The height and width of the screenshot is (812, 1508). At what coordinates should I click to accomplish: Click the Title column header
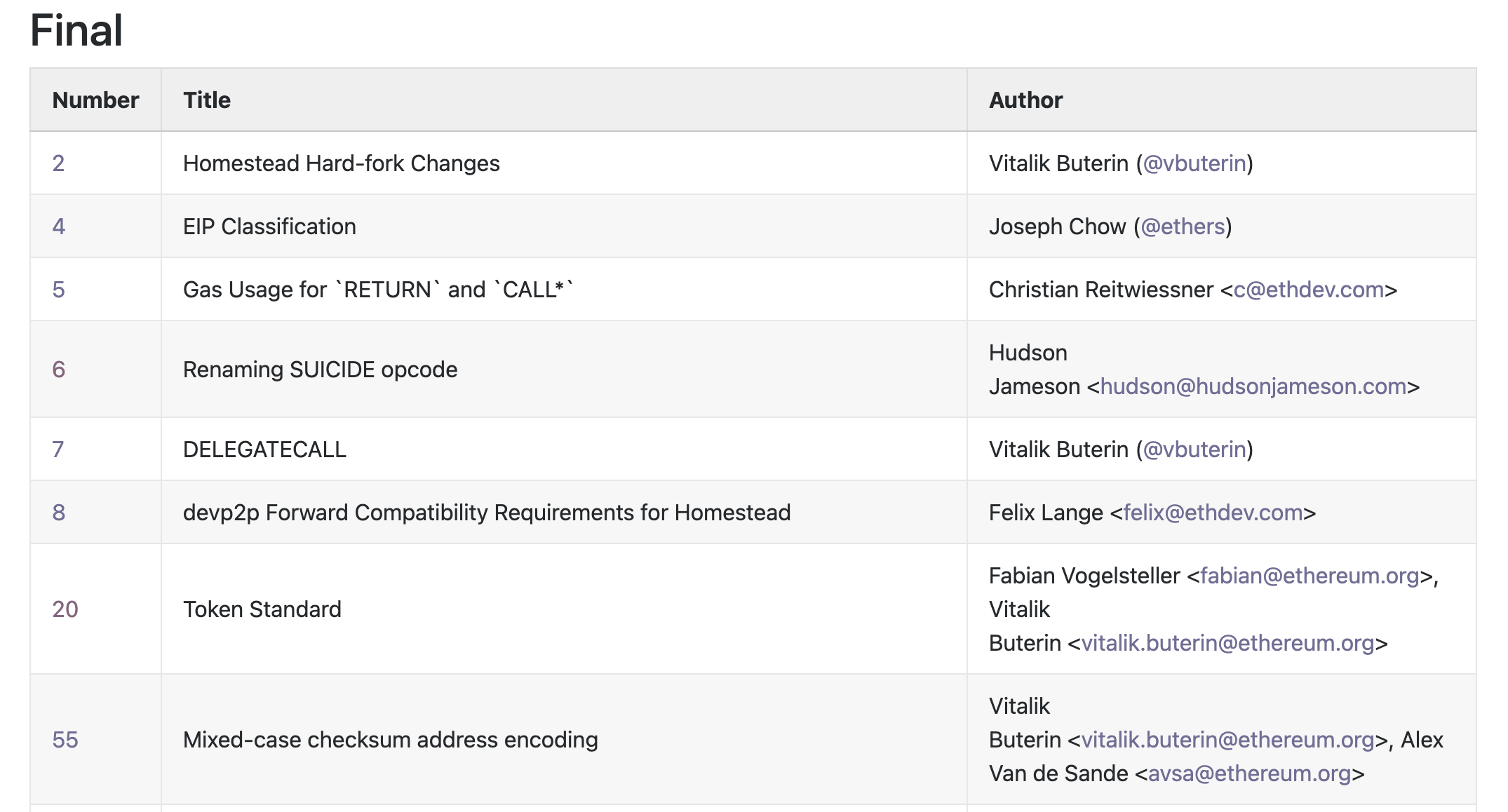[207, 100]
